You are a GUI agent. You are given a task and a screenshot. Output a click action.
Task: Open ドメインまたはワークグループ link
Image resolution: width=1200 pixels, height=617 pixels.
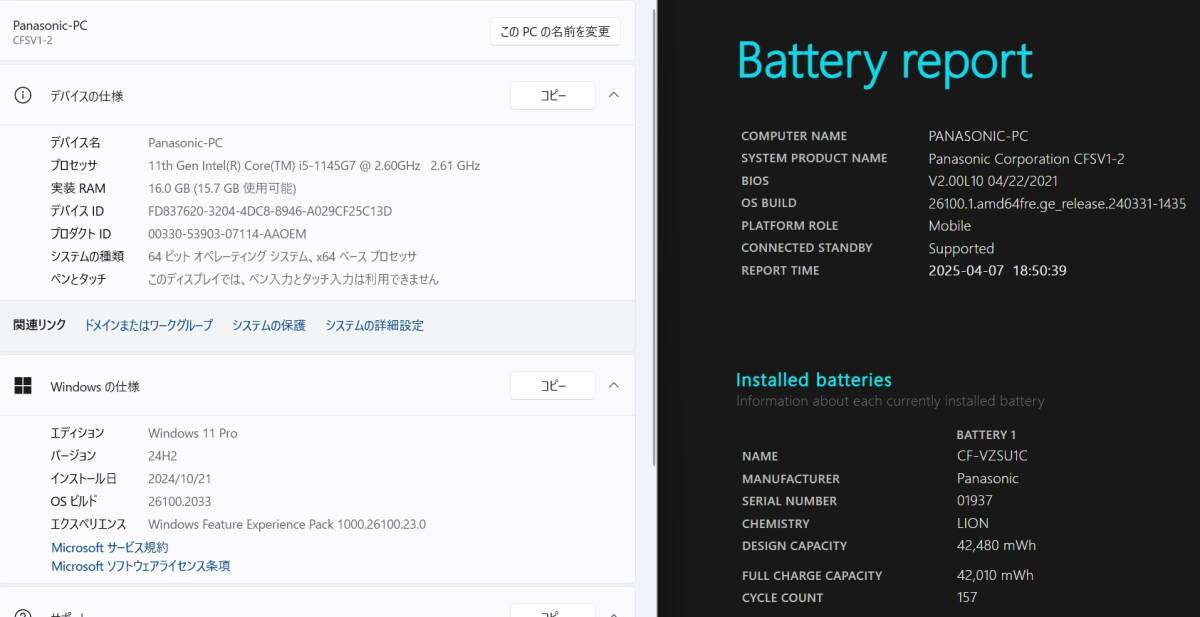point(148,325)
